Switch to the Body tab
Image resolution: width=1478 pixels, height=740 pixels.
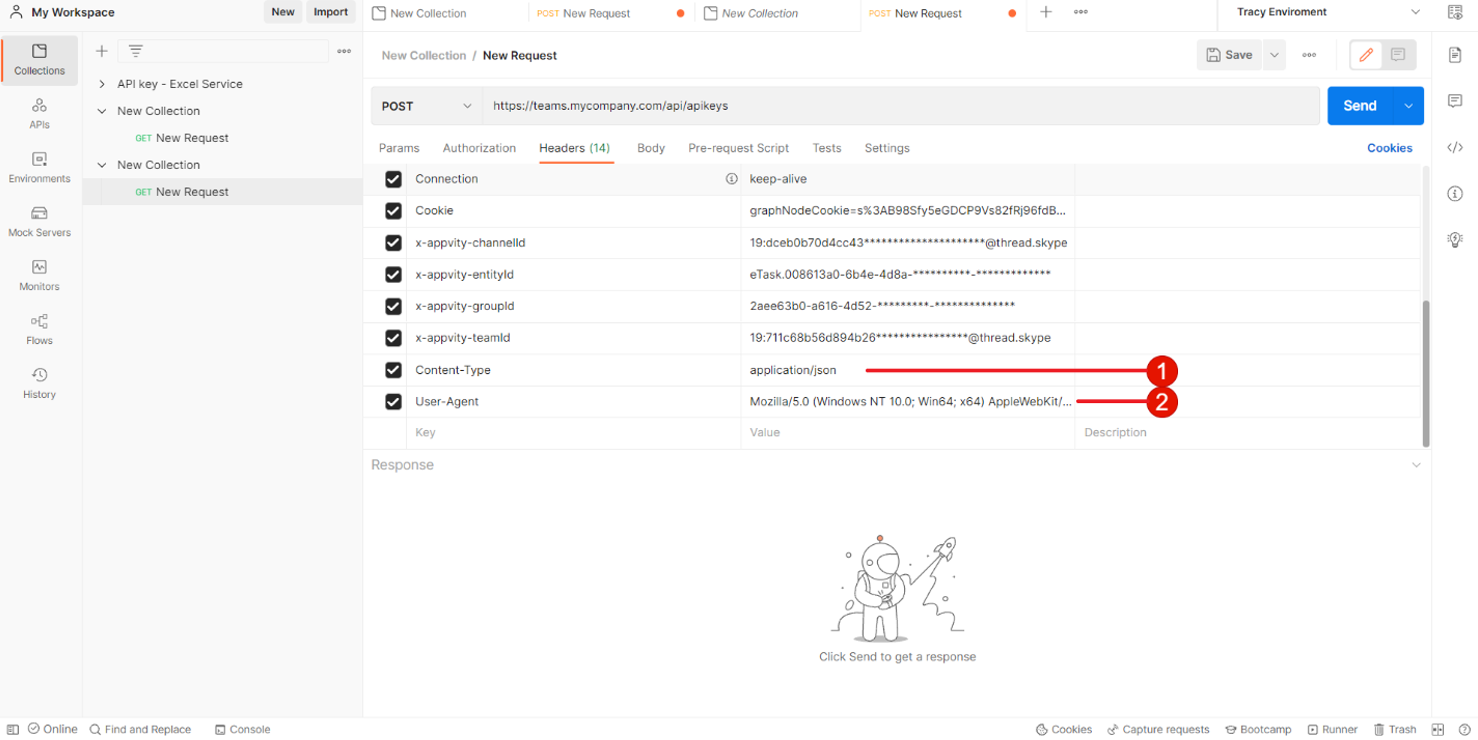coord(650,148)
